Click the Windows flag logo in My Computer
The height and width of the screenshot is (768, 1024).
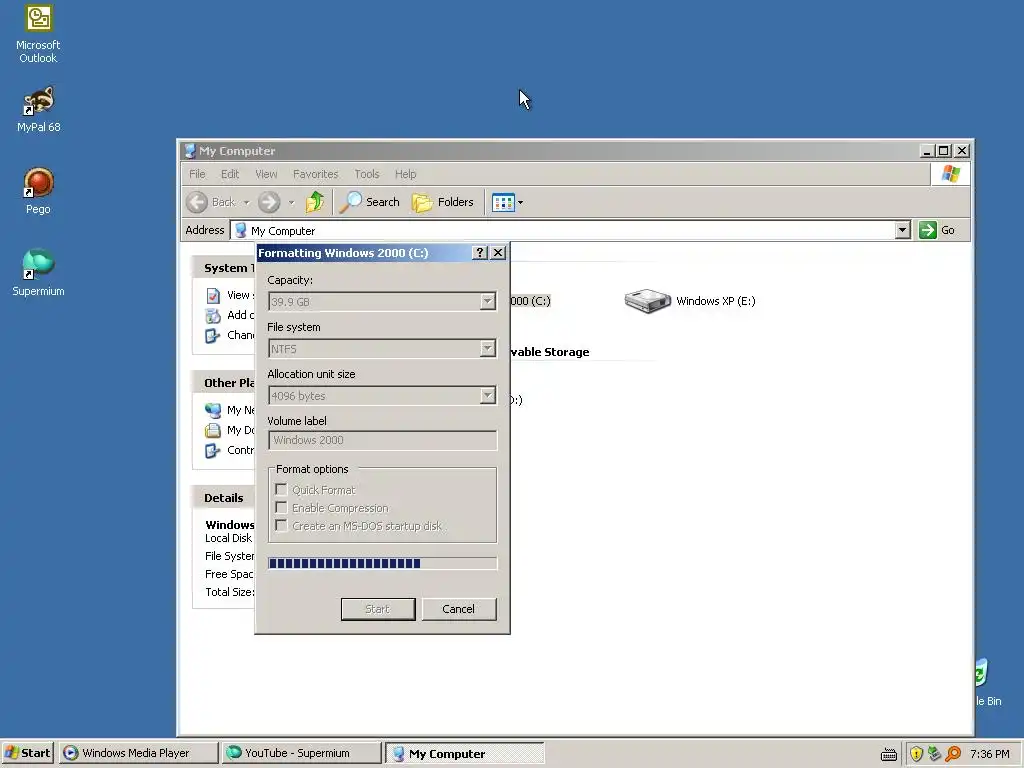pos(951,174)
